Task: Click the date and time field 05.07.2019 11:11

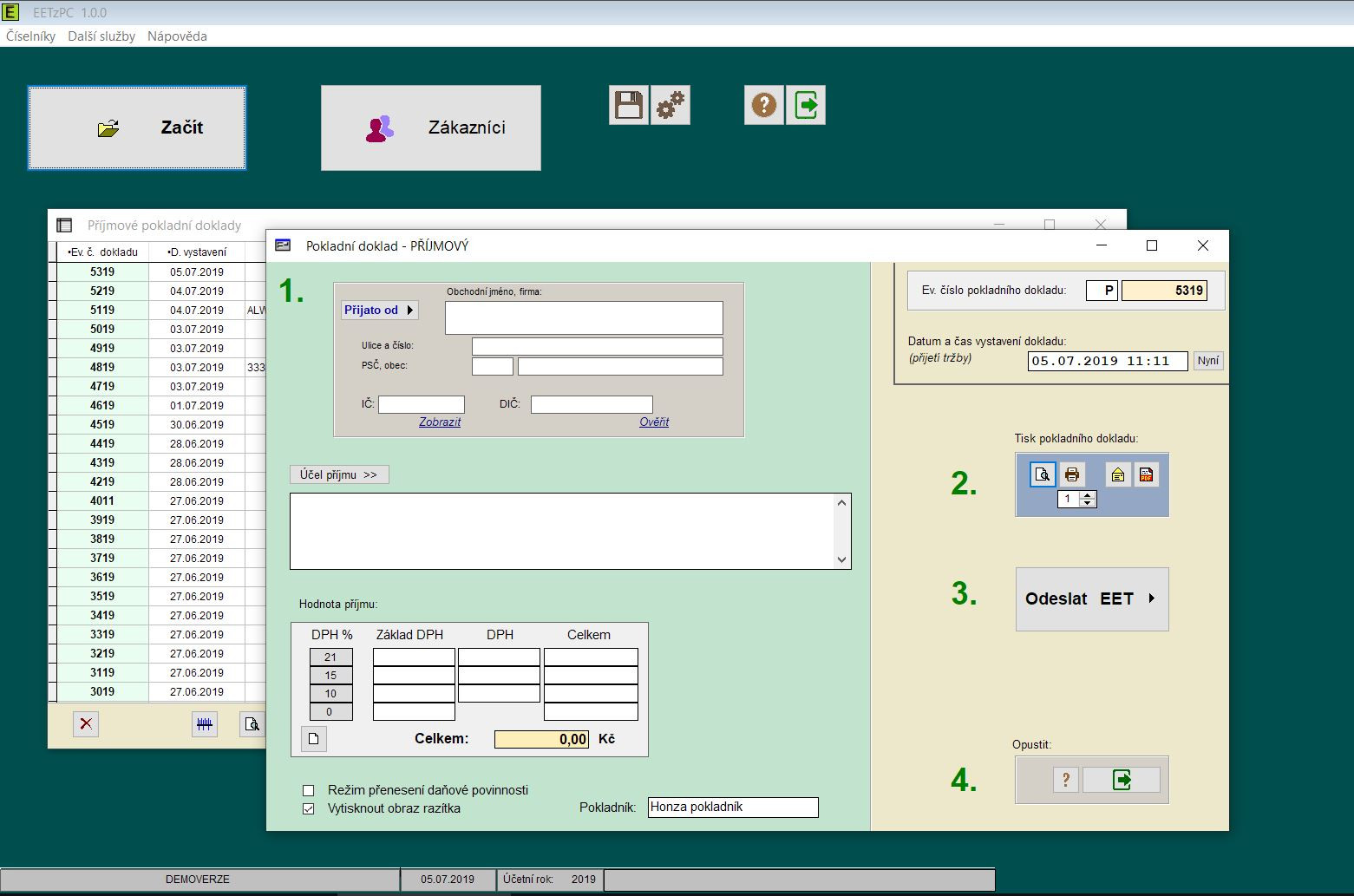Action: click(1108, 361)
